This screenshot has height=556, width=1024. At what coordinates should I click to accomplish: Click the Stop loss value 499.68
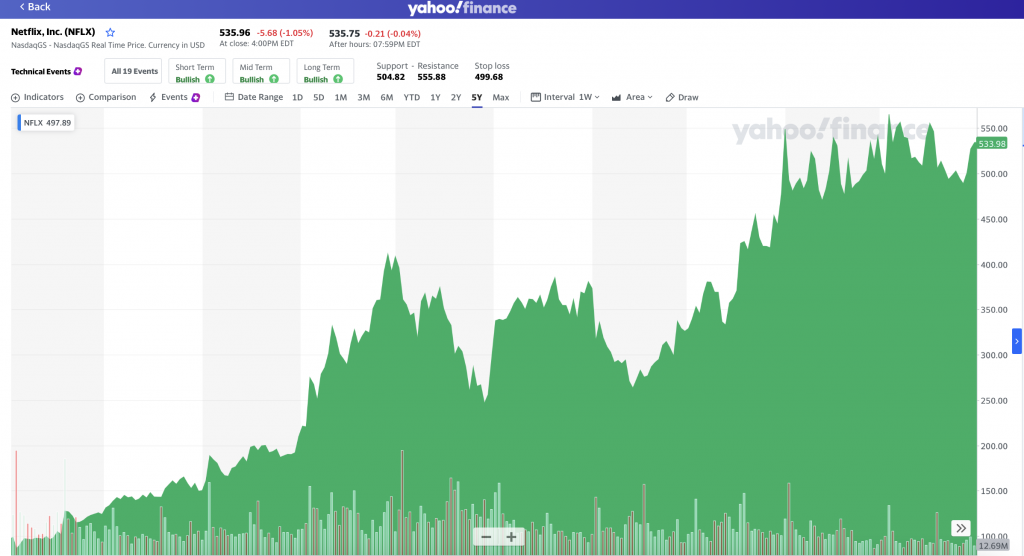point(488,77)
